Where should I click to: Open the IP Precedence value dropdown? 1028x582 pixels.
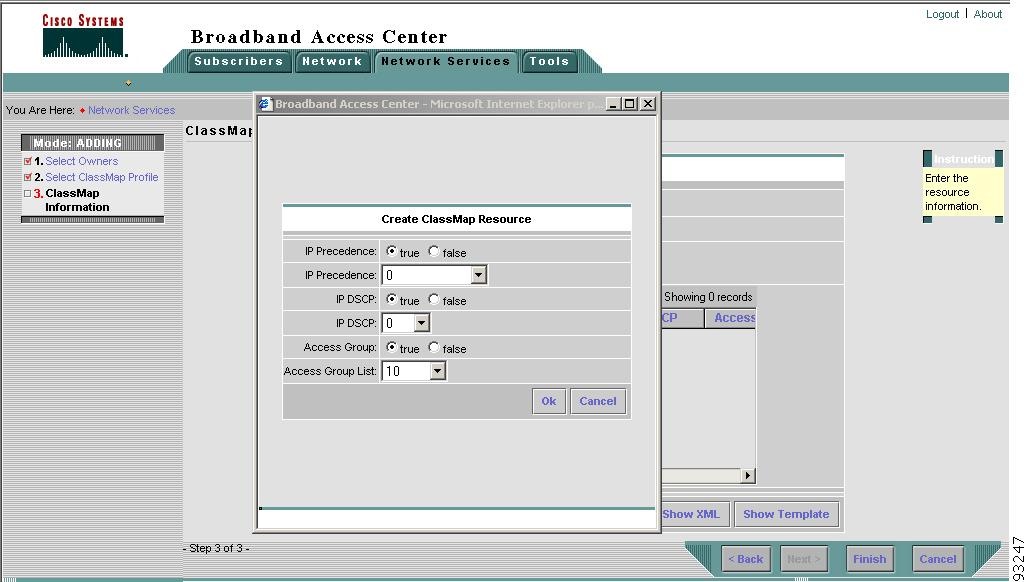click(478, 275)
